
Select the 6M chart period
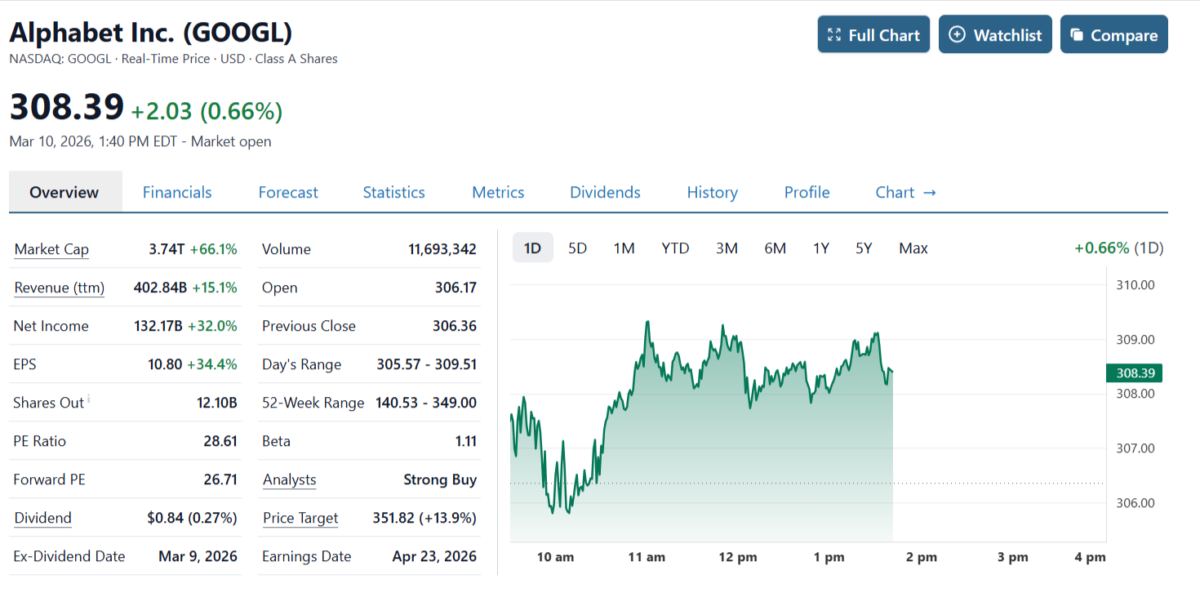[x=775, y=247]
